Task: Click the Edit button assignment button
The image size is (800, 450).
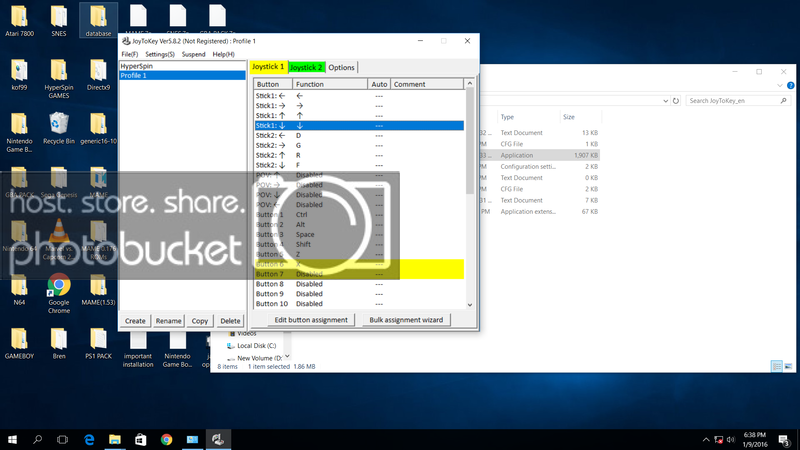Action: point(311,320)
